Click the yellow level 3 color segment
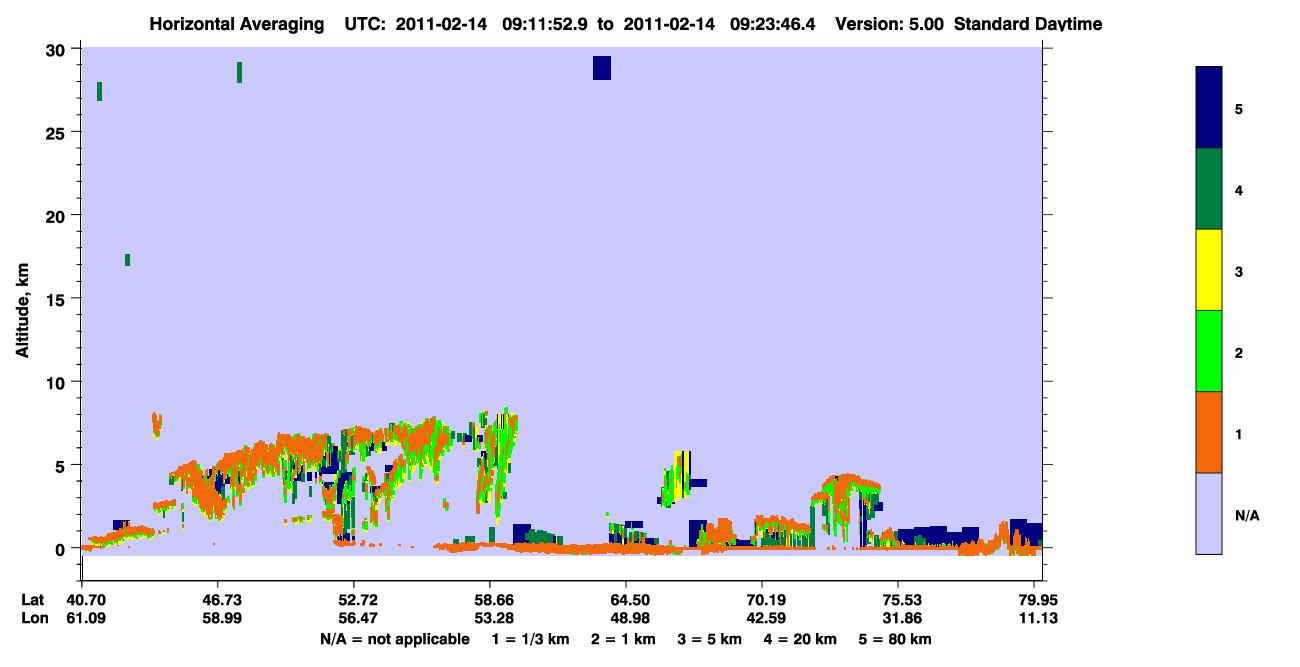The width and height of the screenshot is (1300, 667). tap(1209, 270)
